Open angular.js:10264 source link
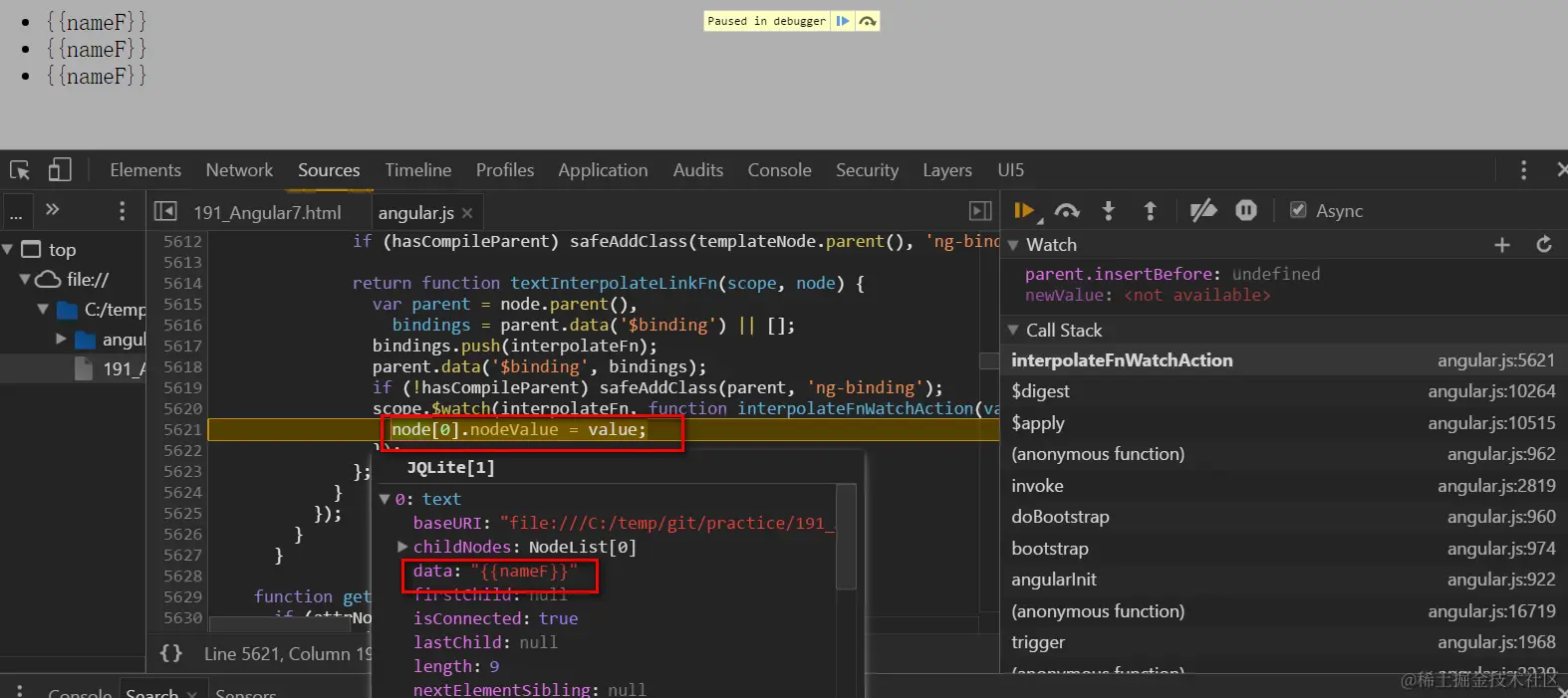Image resolution: width=1568 pixels, height=698 pixels. (x=1491, y=391)
